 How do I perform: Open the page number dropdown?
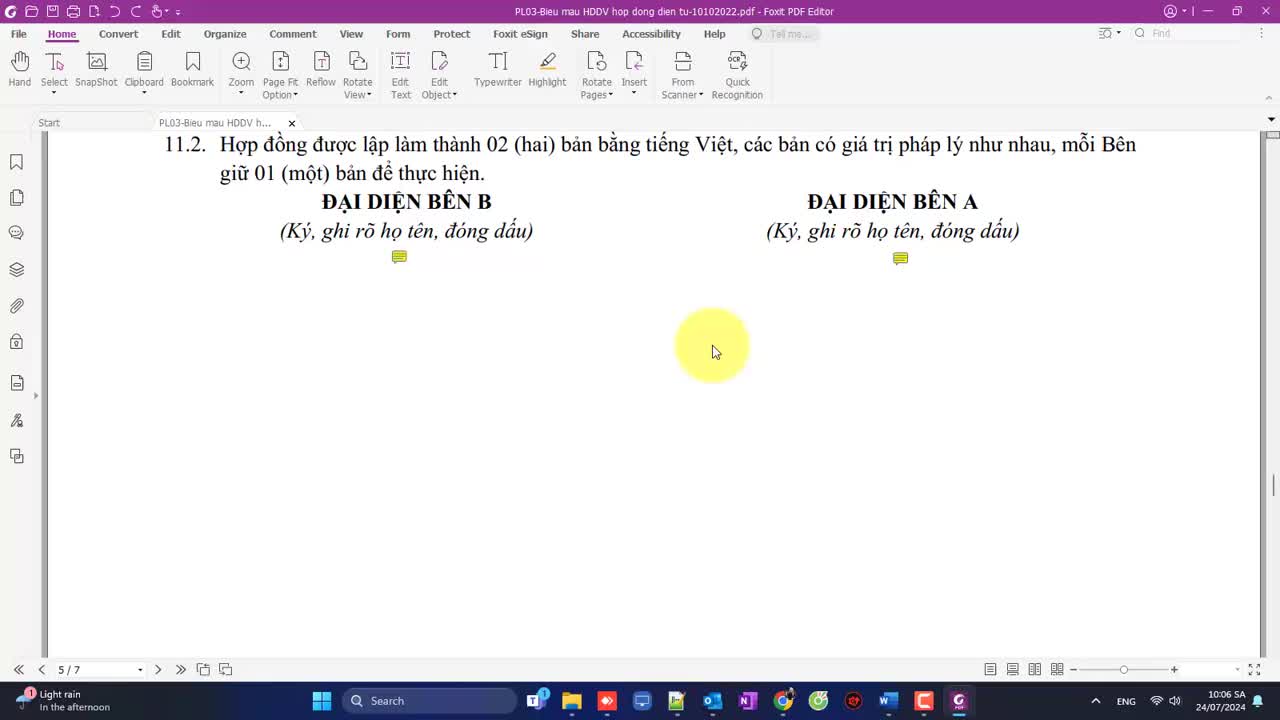pyautogui.click(x=140, y=669)
